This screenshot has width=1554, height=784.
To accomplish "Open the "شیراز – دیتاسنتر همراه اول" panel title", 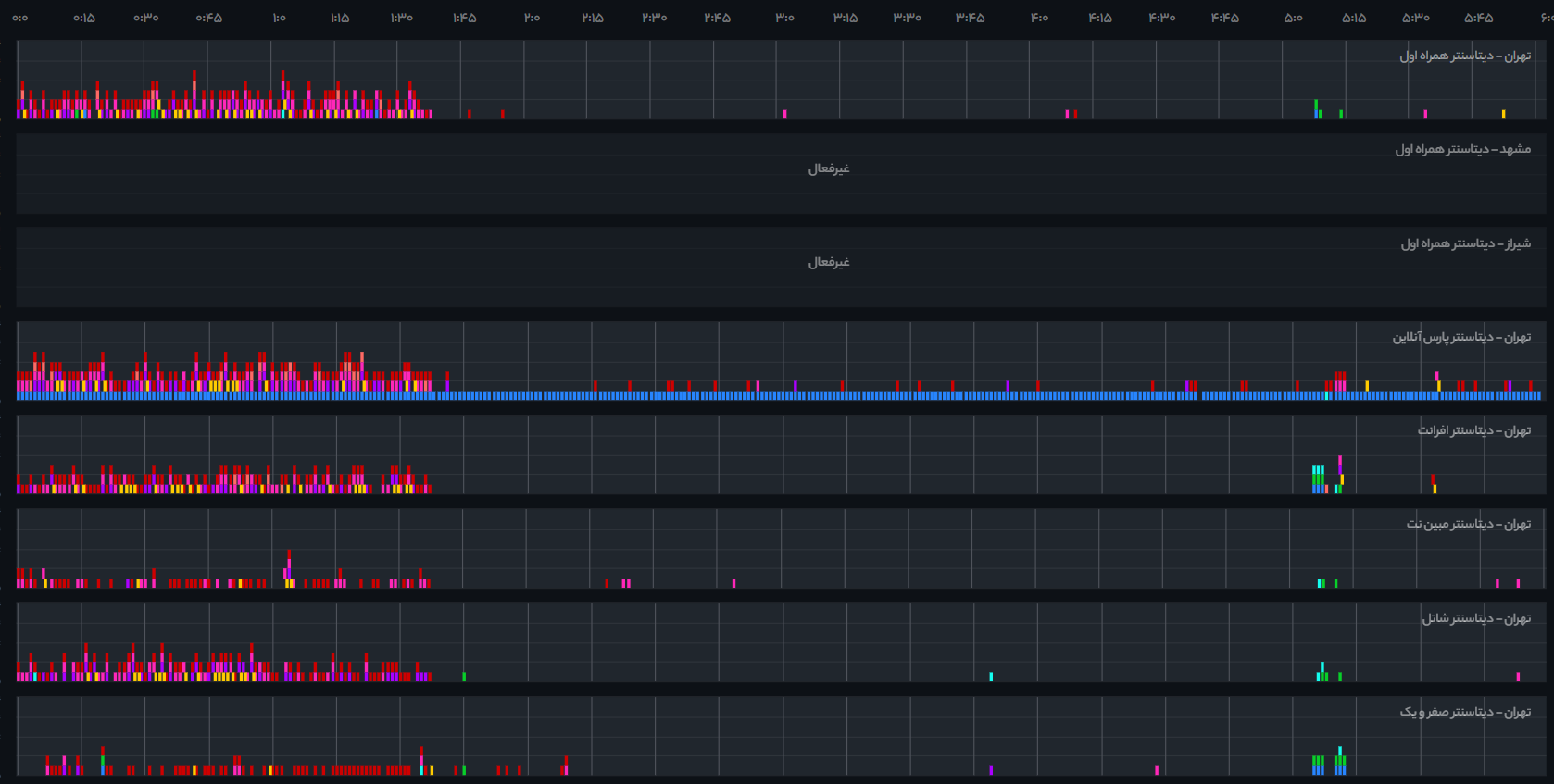I will pyautogui.click(x=1465, y=244).
